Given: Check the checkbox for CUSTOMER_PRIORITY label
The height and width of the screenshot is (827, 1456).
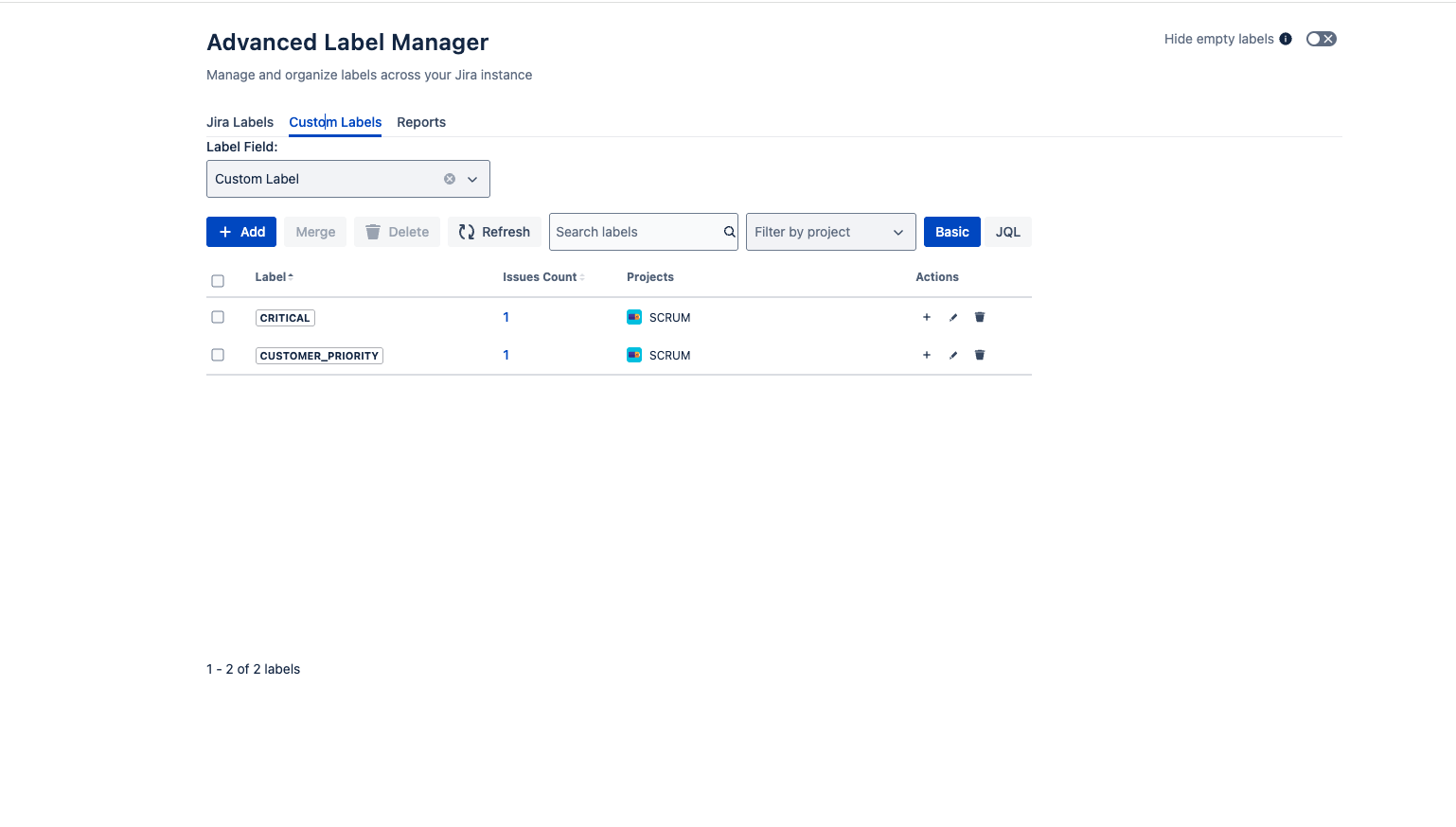Looking at the screenshot, I should coord(218,355).
